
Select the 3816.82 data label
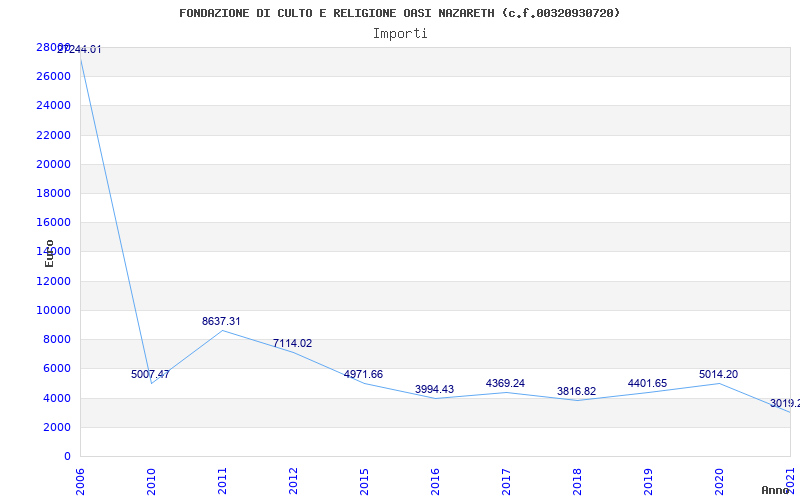tap(577, 391)
